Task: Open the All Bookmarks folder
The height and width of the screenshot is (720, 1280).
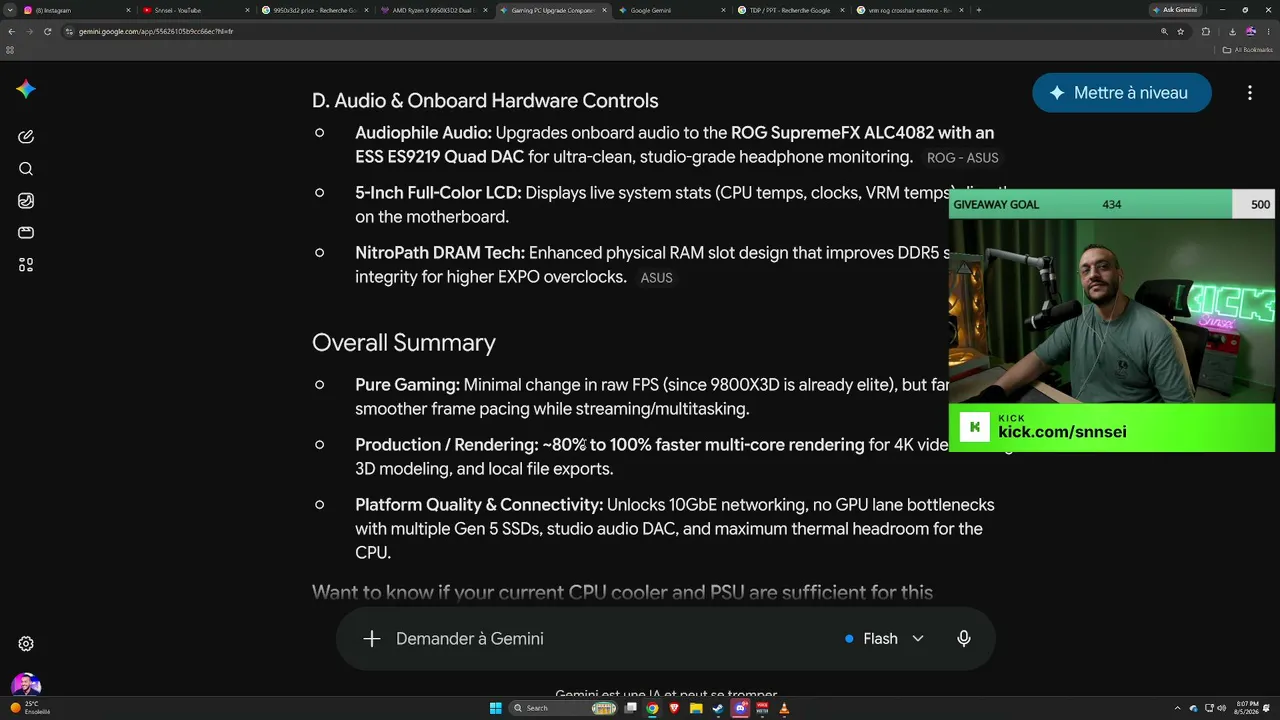Action: [1248, 49]
